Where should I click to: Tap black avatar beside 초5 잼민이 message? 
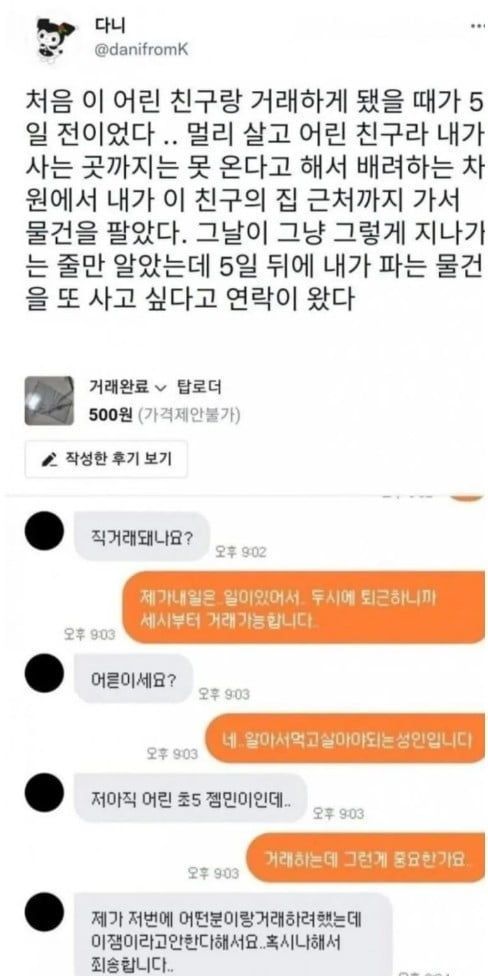pos(44,793)
